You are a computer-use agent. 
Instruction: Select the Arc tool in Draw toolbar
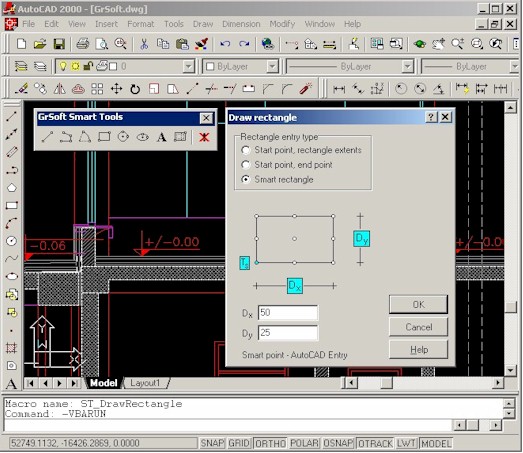[x=12, y=223]
